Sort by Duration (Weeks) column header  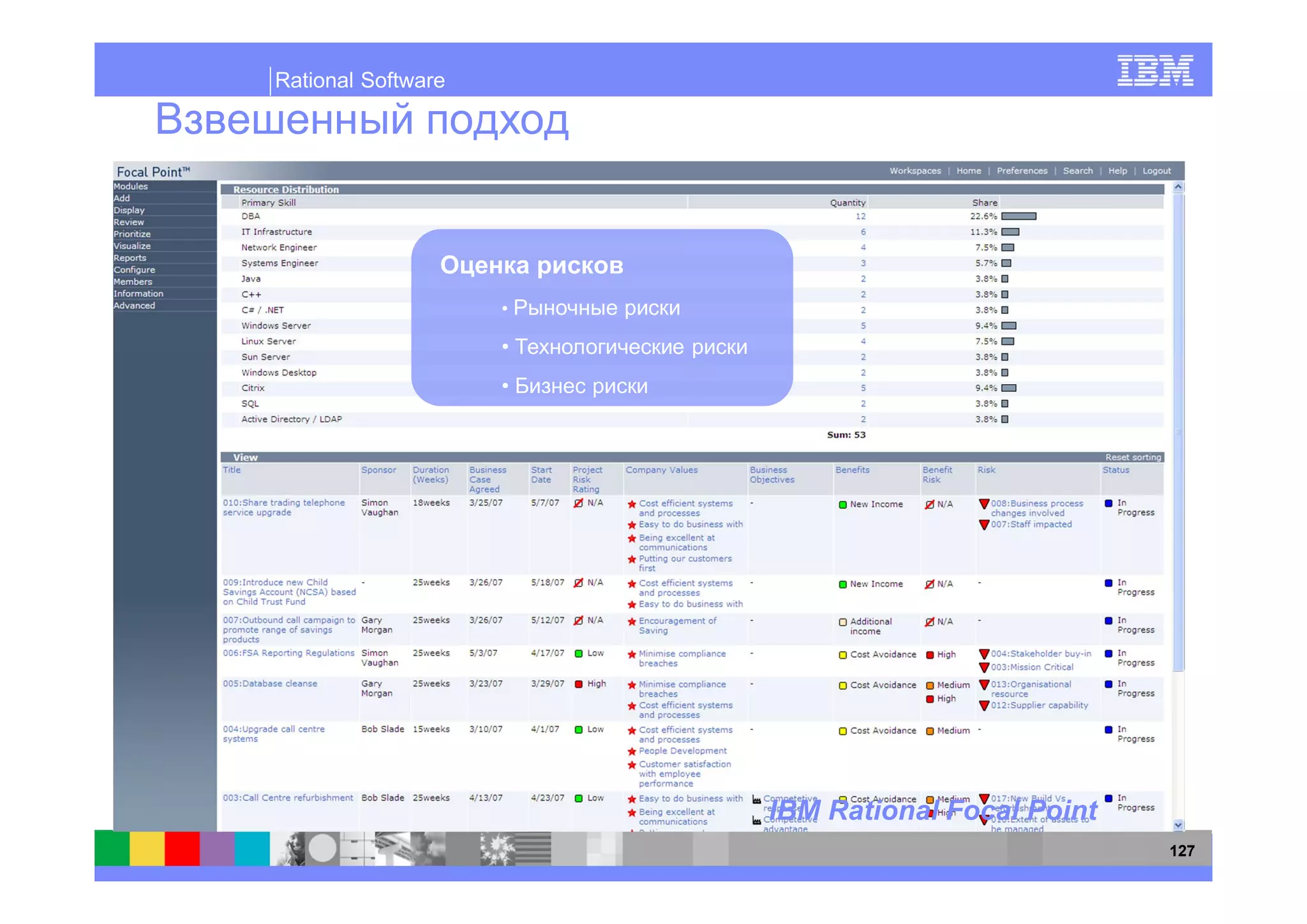[431, 475]
